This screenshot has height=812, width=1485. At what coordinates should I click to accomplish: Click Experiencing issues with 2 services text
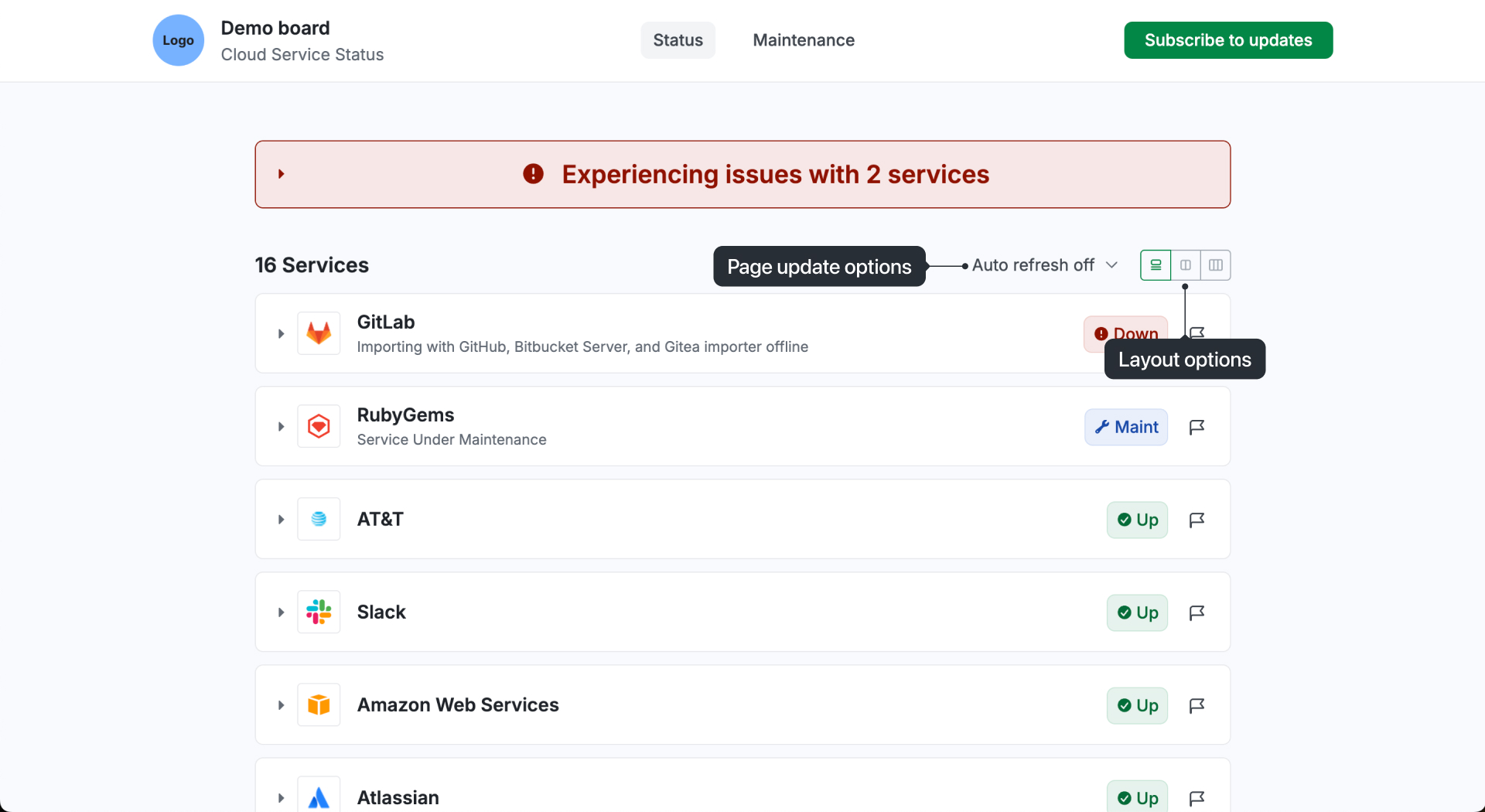[776, 174]
